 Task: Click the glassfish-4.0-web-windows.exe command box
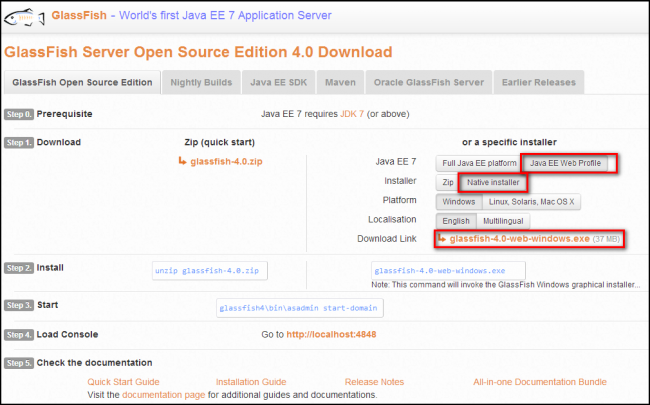[x=448, y=271]
